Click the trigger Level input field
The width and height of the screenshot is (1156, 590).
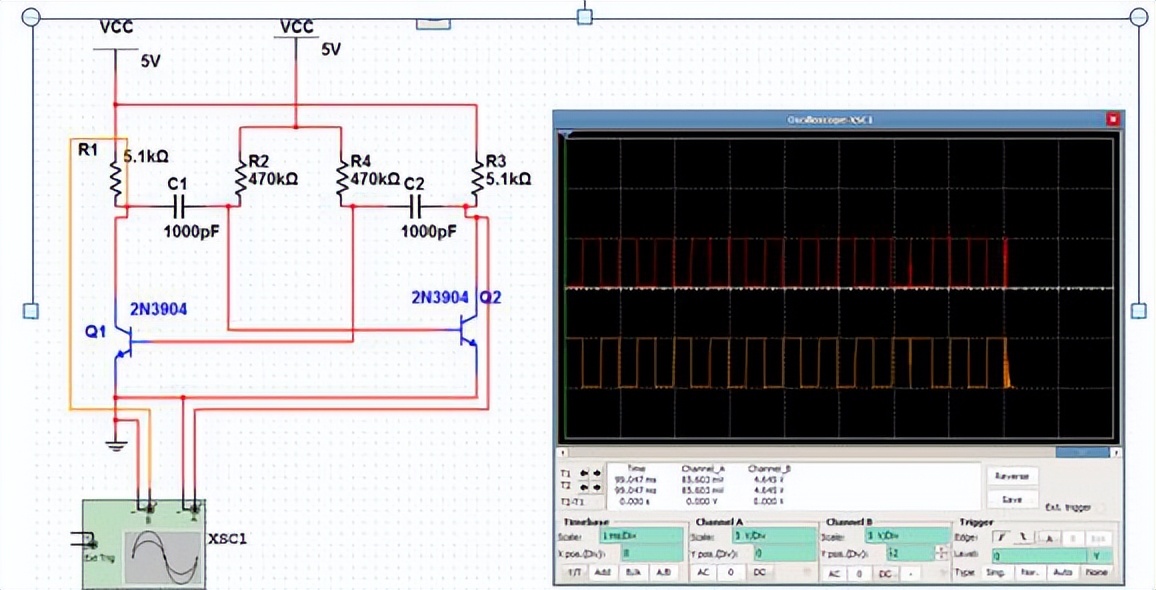tap(1040, 556)
